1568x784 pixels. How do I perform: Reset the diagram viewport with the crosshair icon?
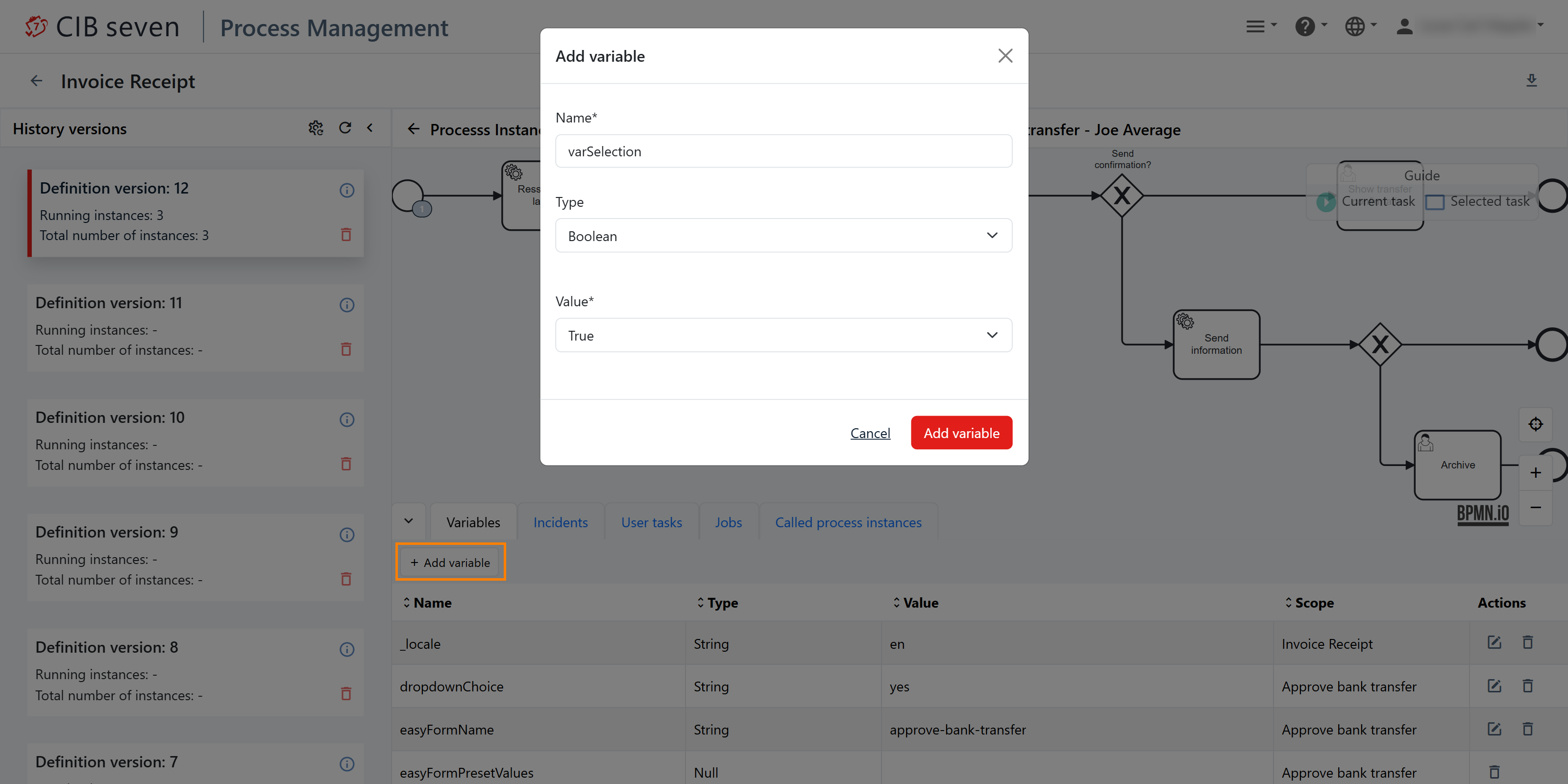pos(1535,424)
